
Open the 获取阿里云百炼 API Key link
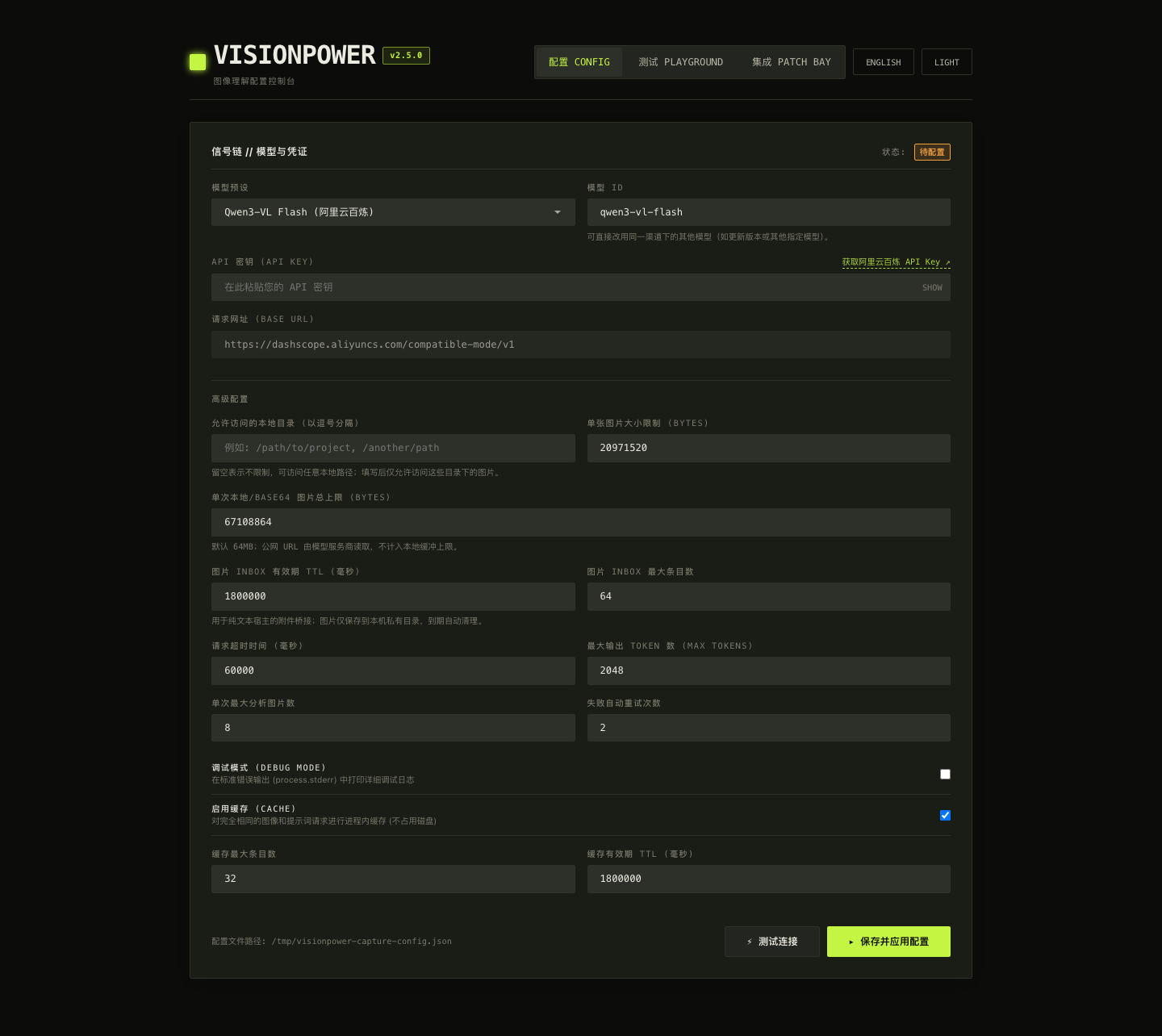click(x=896, y=262)
